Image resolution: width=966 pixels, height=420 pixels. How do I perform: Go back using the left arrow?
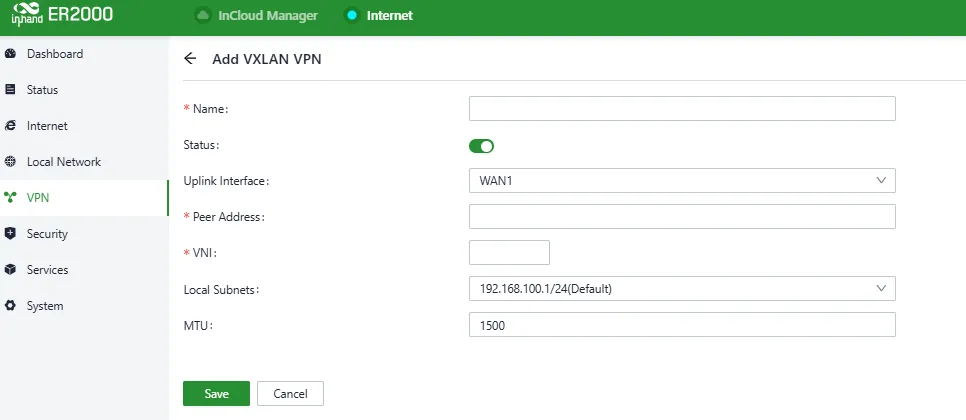pyautogui.click(x=190, y=59)
